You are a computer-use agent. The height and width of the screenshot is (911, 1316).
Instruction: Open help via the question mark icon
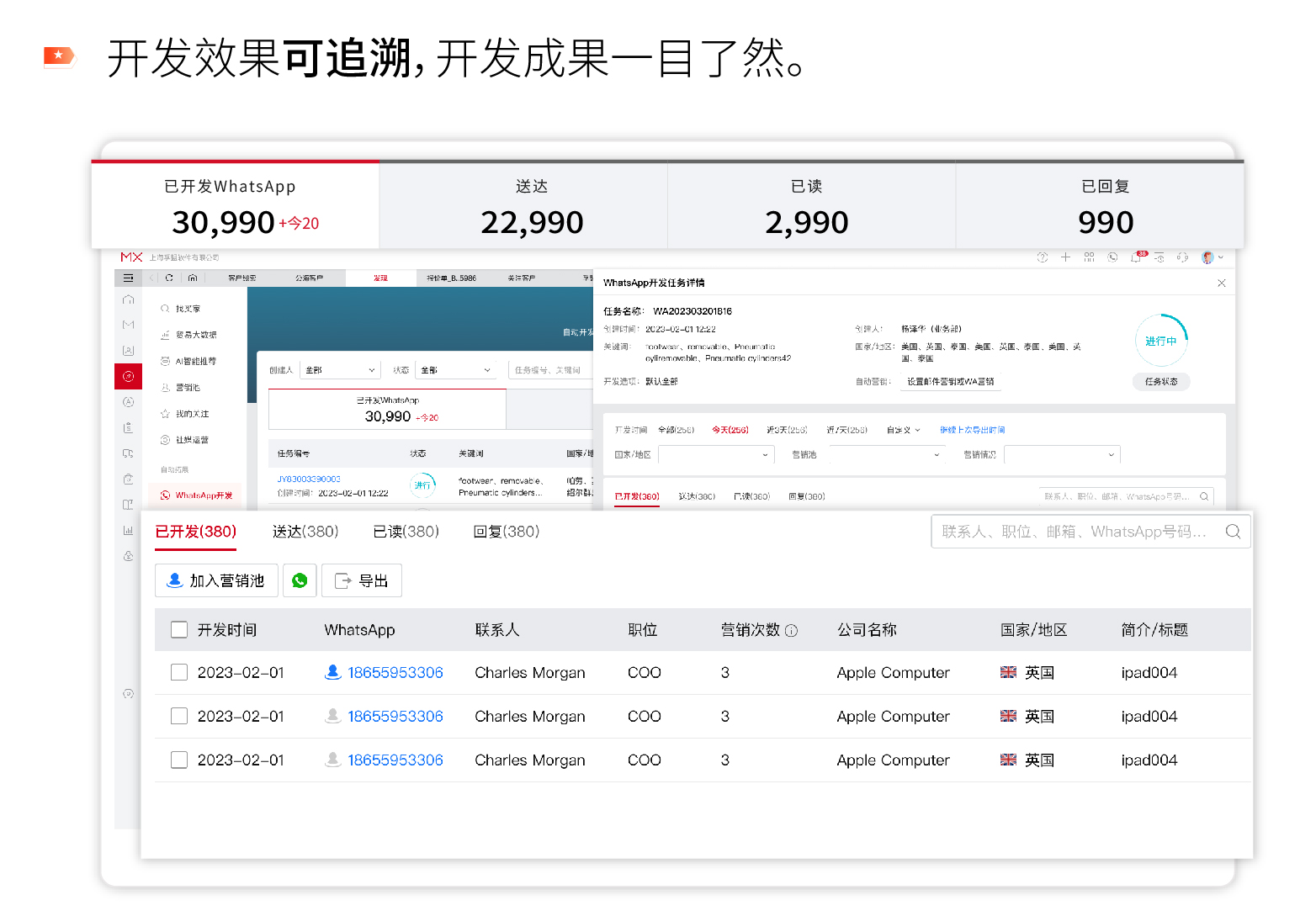tap(1042, 257)
